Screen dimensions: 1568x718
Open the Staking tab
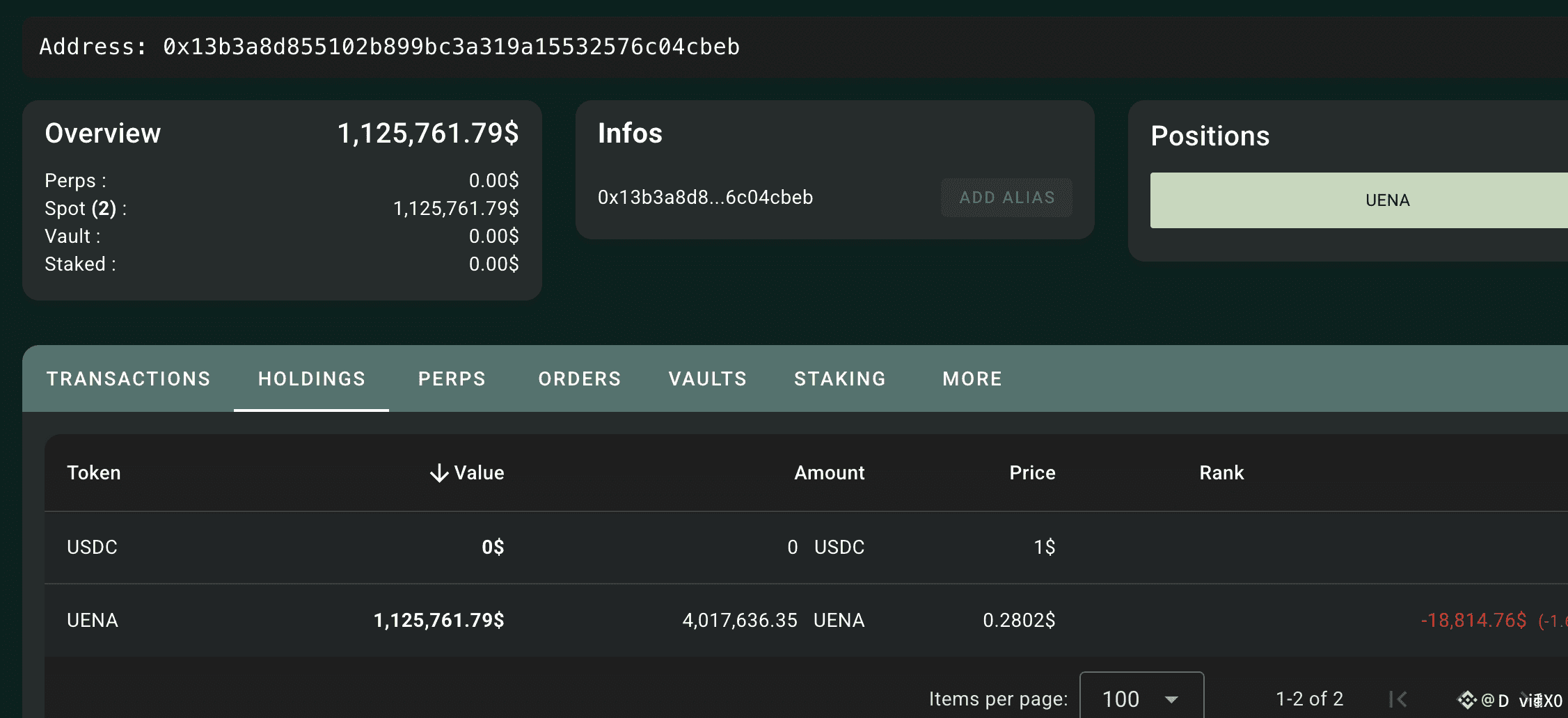840,378
